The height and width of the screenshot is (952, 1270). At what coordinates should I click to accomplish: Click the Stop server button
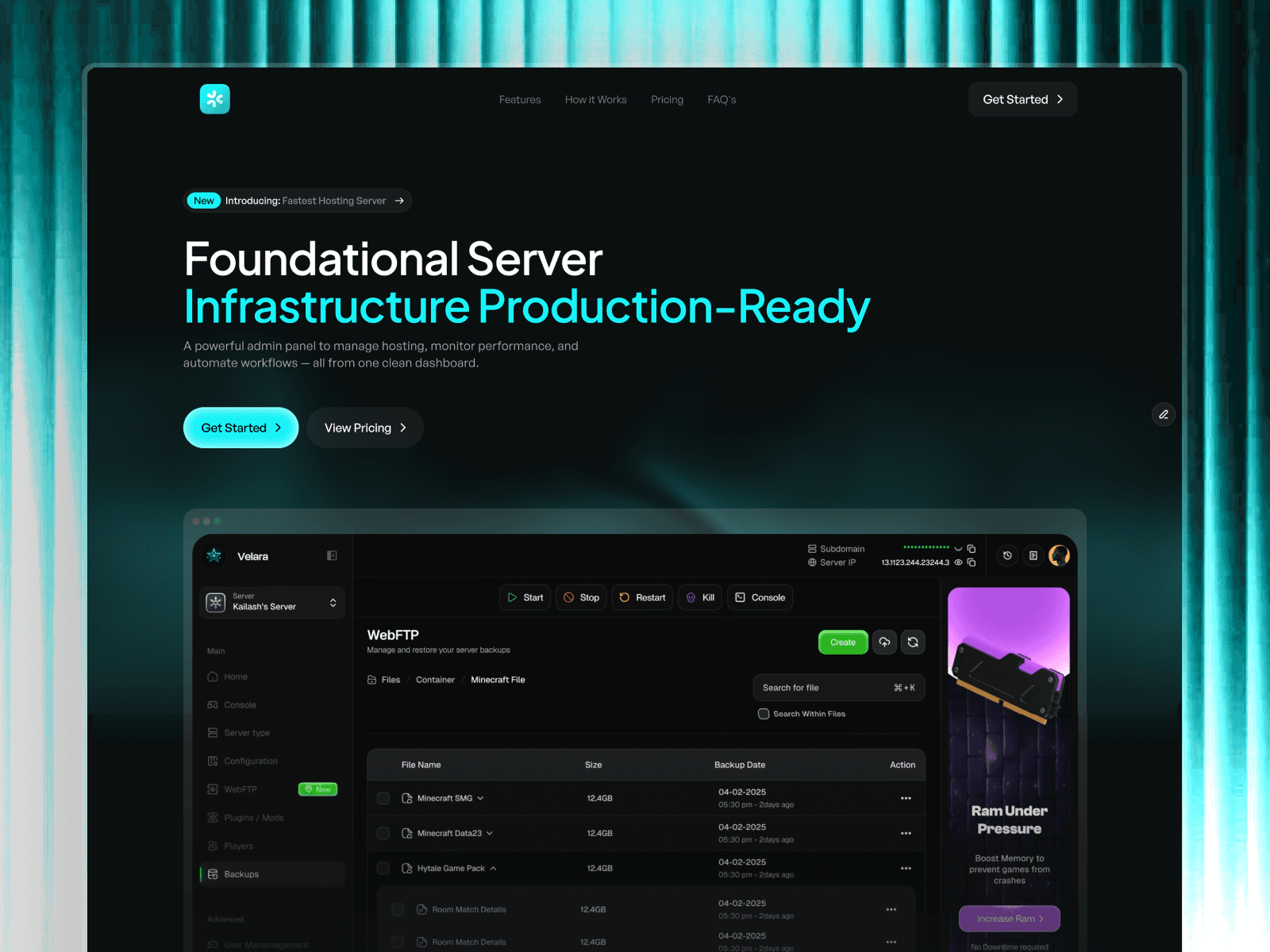[x=582, y=597]
